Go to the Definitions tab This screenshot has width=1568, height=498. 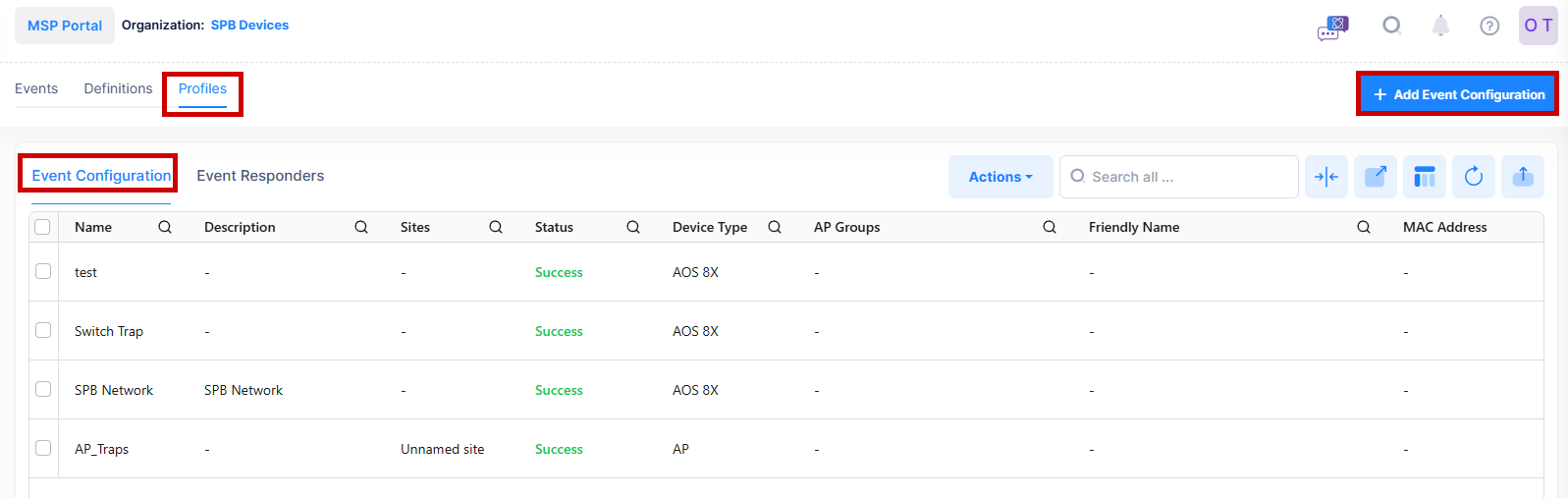(x=118, y=88)
